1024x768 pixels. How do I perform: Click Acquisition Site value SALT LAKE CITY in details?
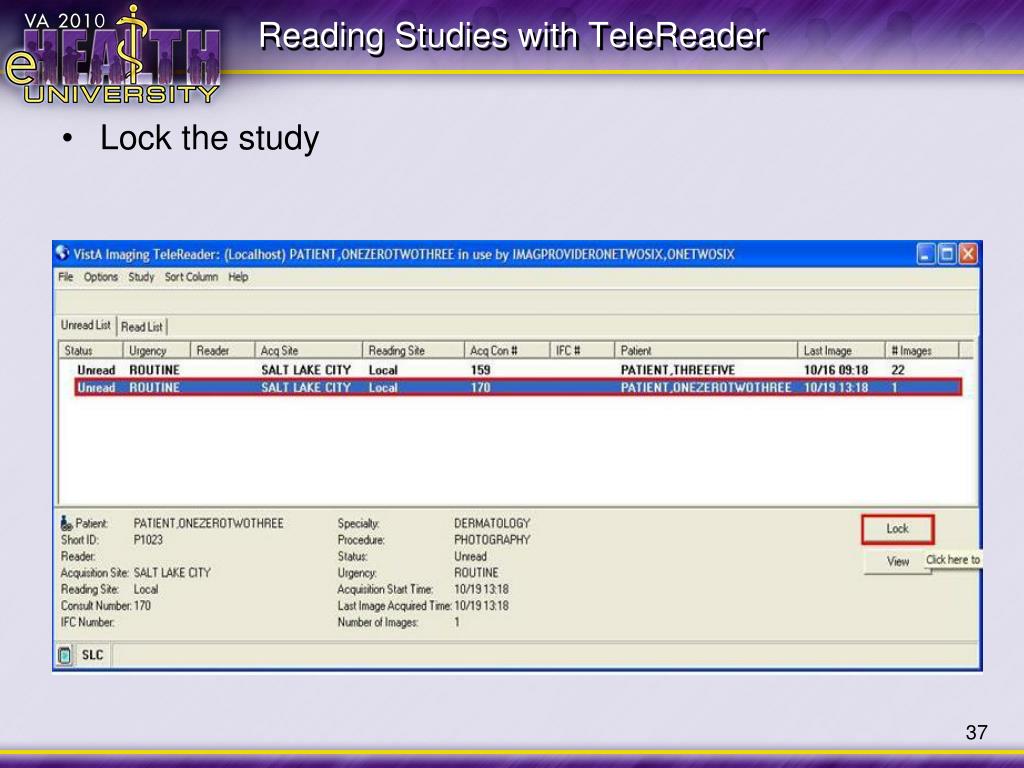coord(172,573)
